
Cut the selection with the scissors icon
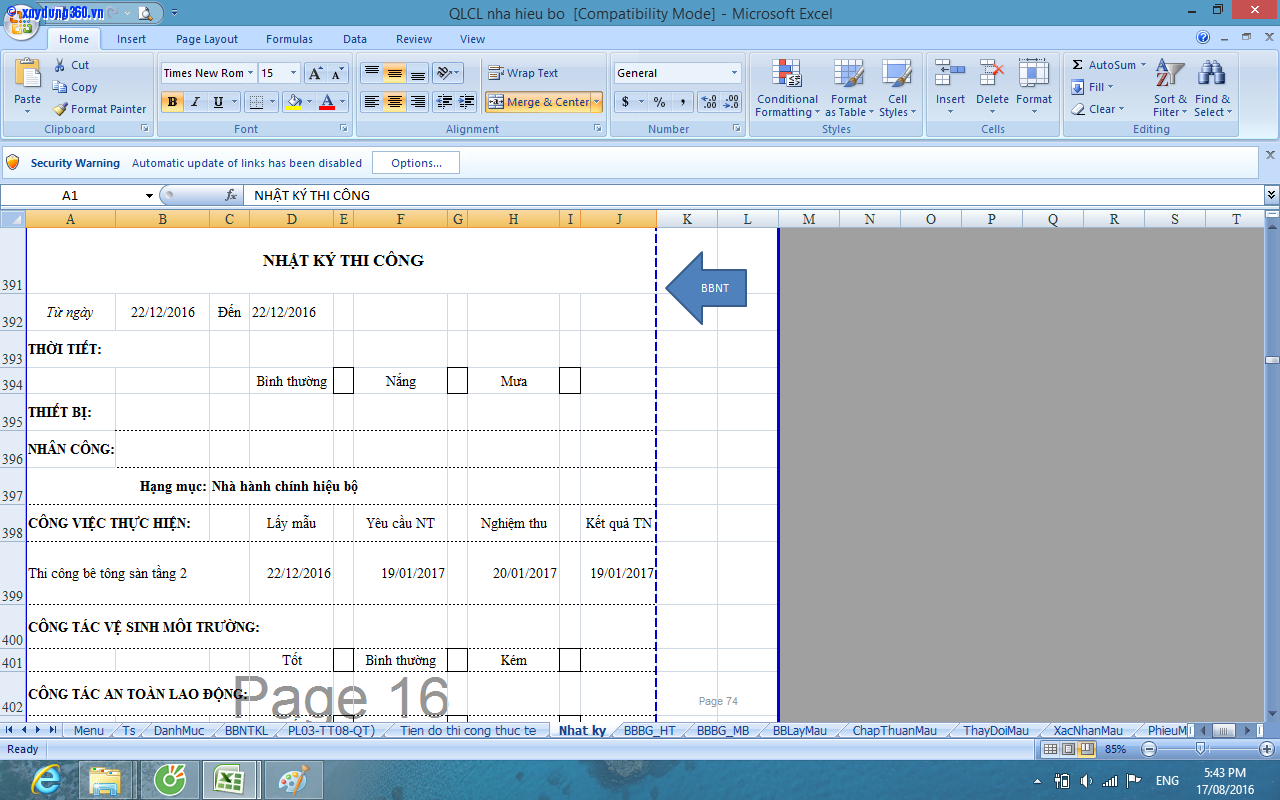tap(71, 65)
